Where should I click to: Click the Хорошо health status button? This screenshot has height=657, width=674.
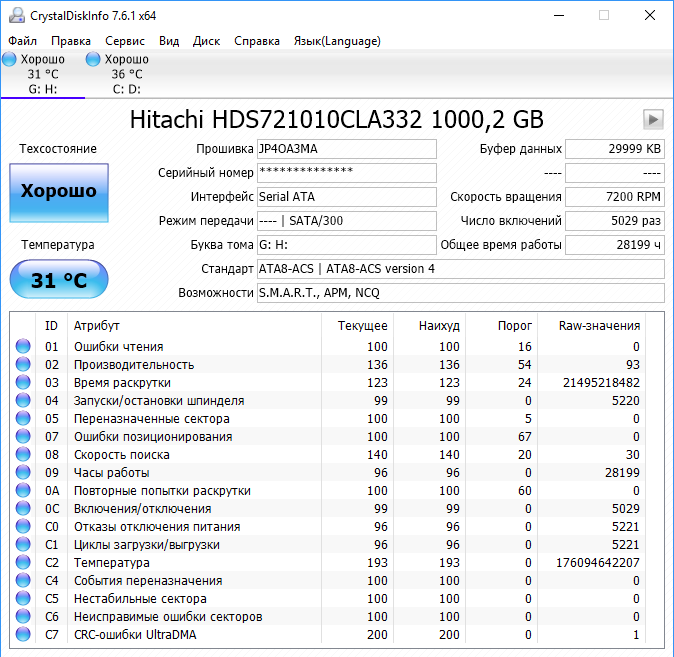click(59, 193)
